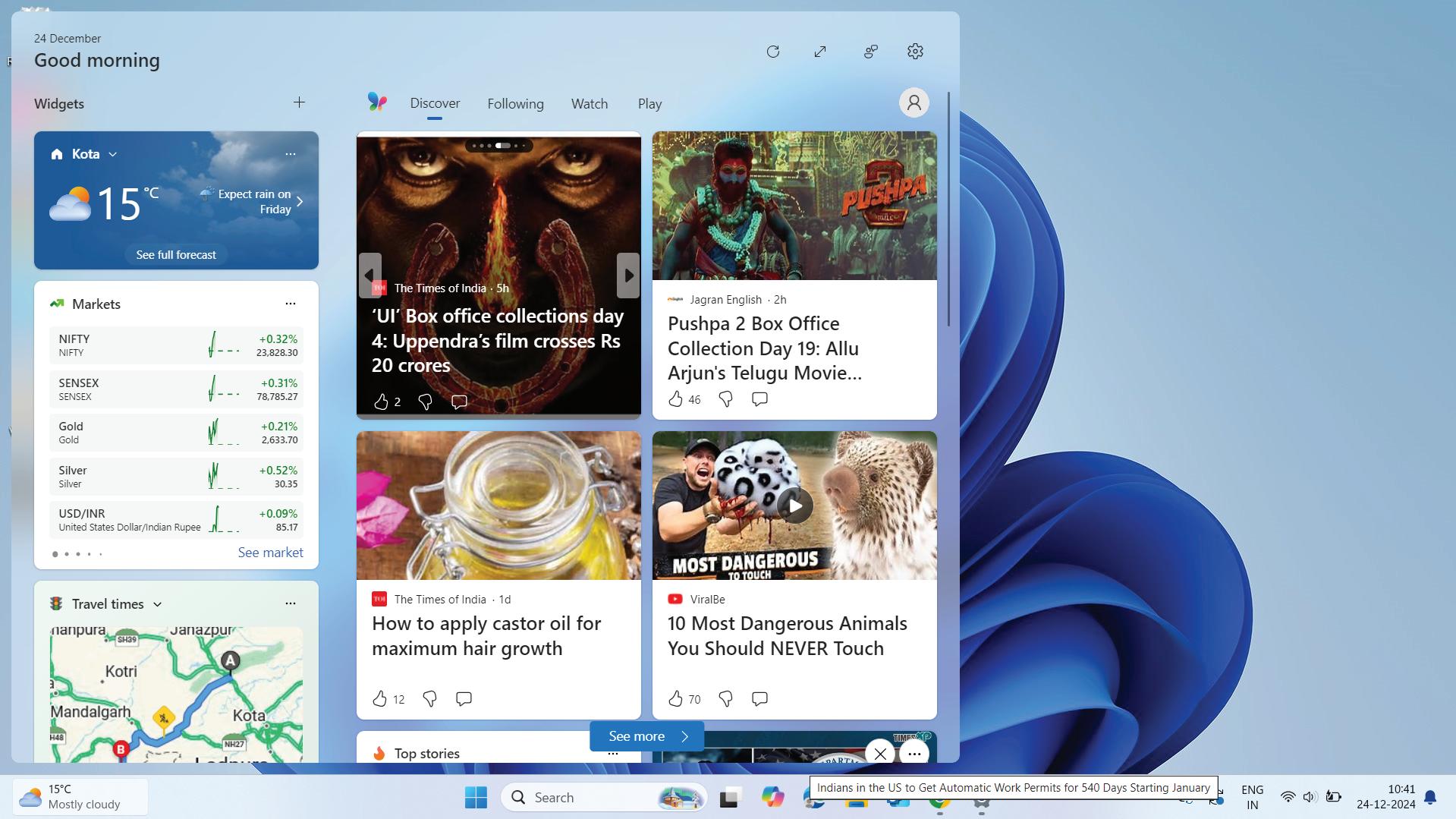
Task: Open more options on the bottom news card
Action: point(914,754)
